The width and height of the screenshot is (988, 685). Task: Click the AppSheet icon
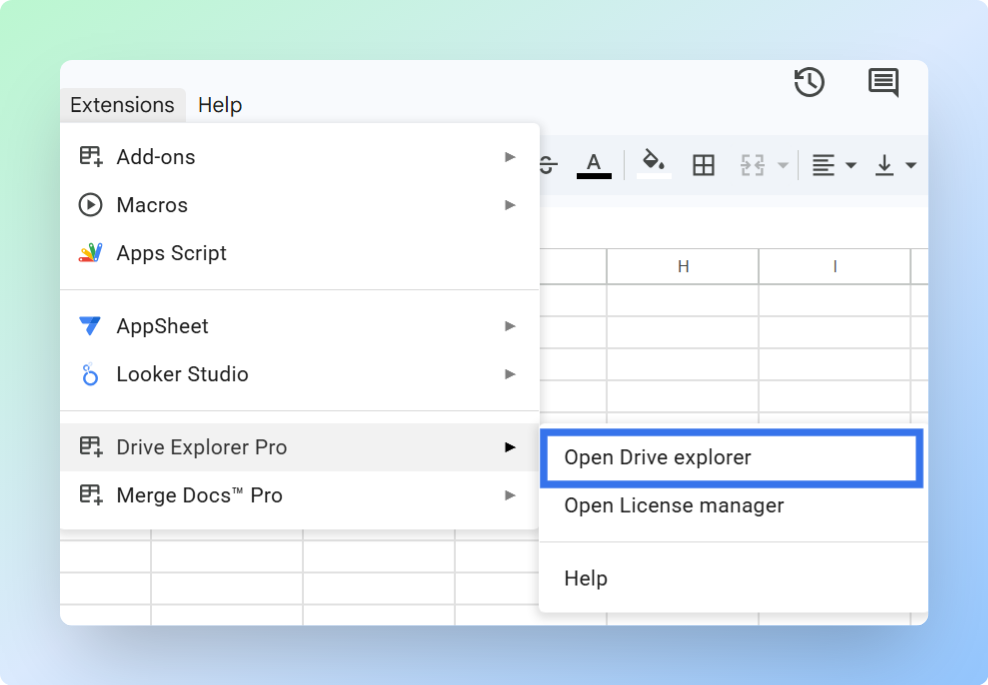pos(90,325)
